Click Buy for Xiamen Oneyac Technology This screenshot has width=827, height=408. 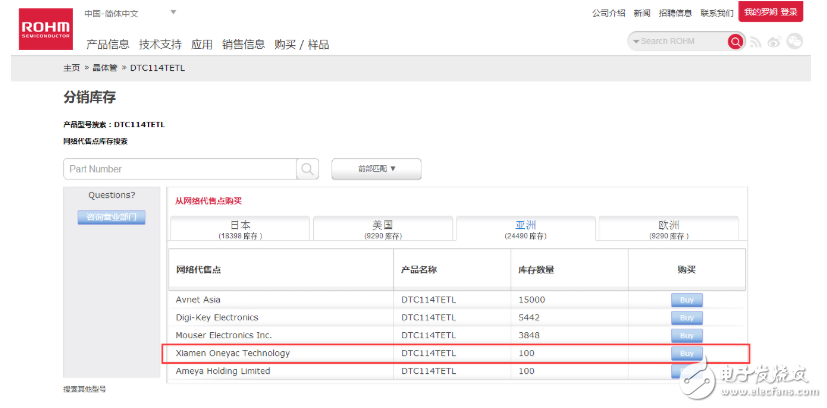click(x=687, y=354)
